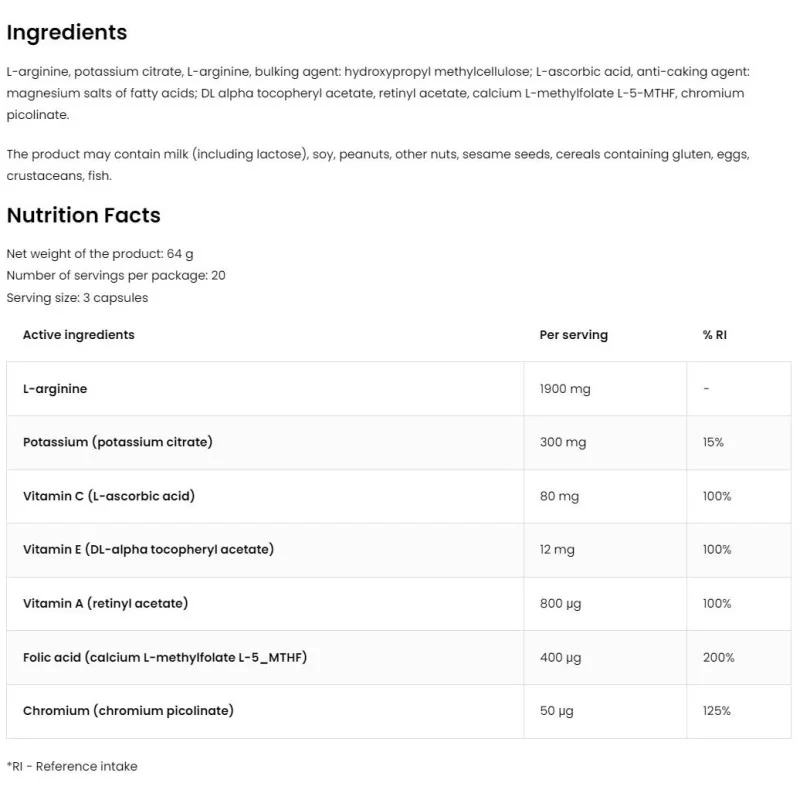Click the 200% RI value for Folic acid
Viewport: 800px width, 800px height.
click(x=718, y=657)
